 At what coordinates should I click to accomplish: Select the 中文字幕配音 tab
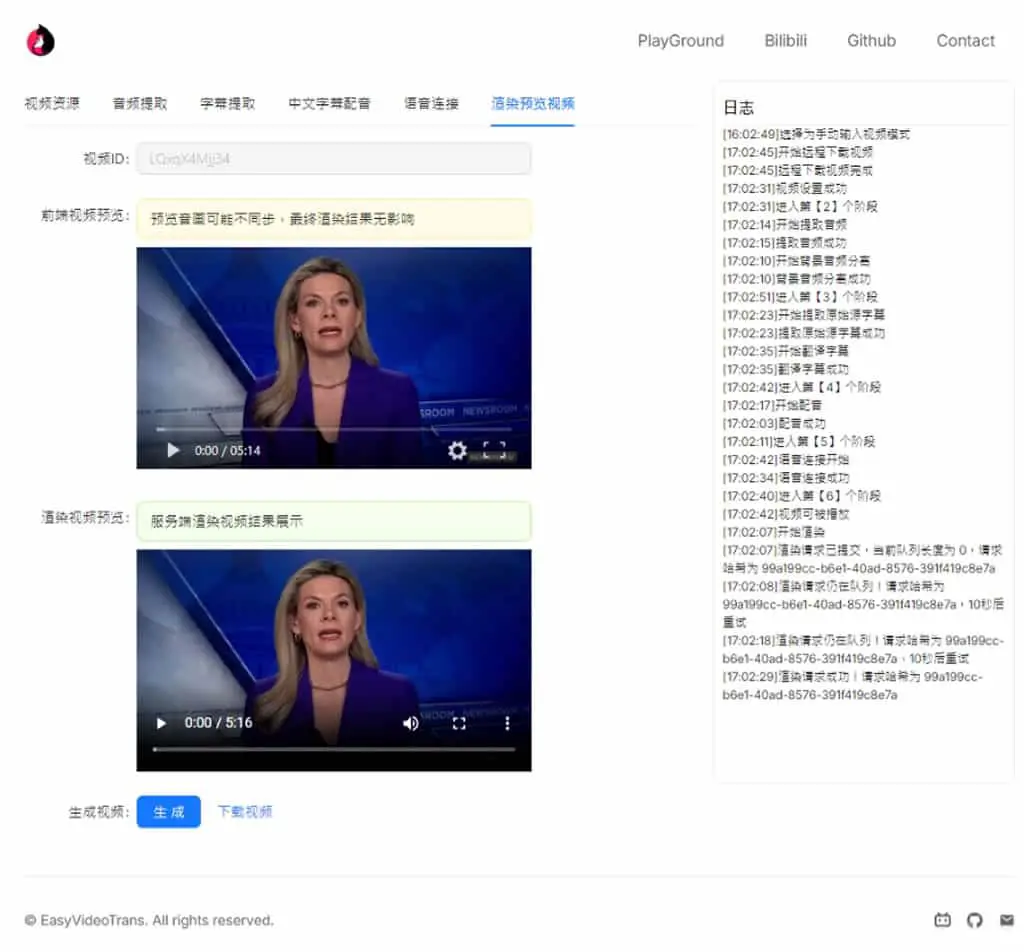[x=329, y=103]
